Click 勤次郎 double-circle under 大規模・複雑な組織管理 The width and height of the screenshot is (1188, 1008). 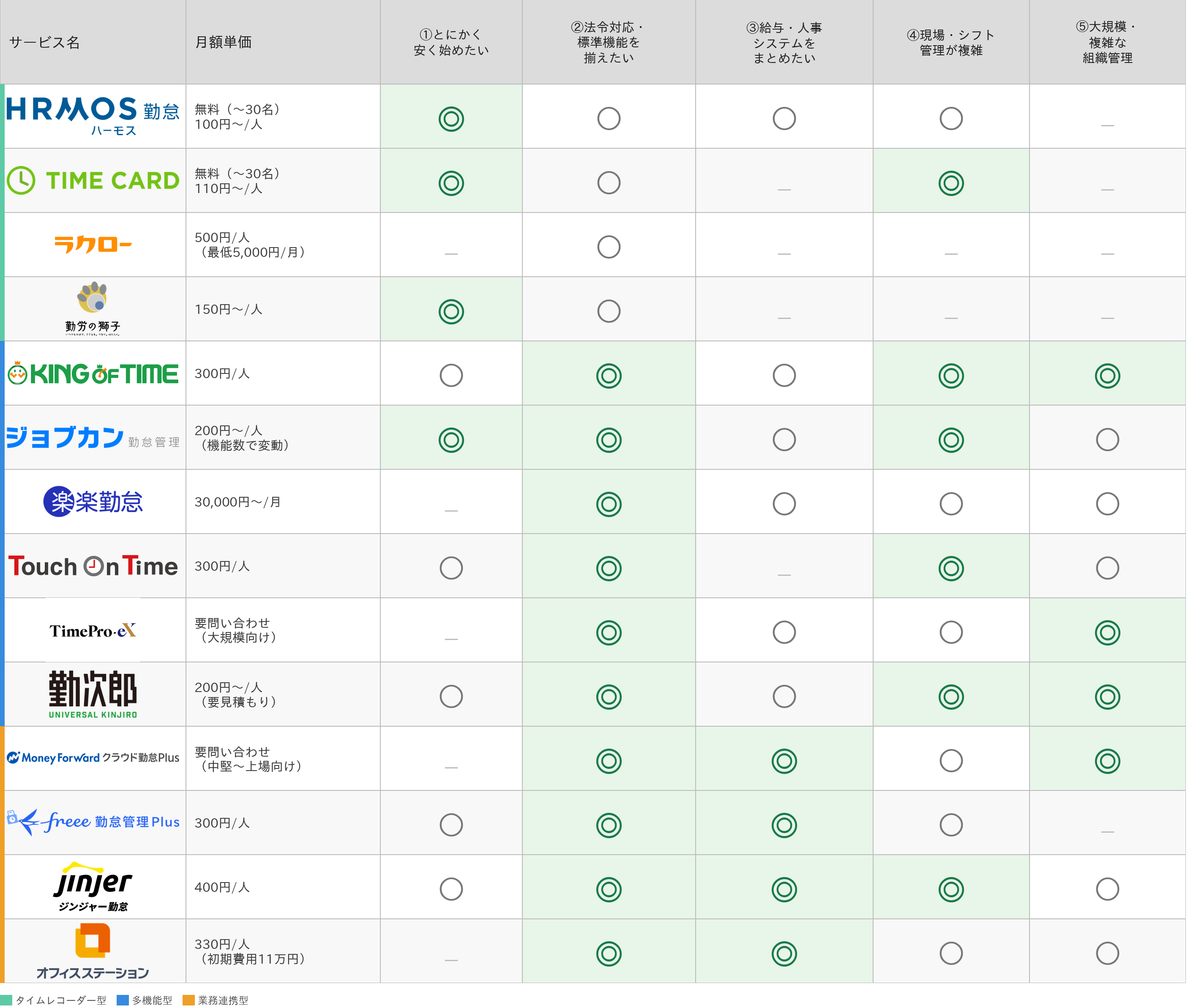(1107, 697)
